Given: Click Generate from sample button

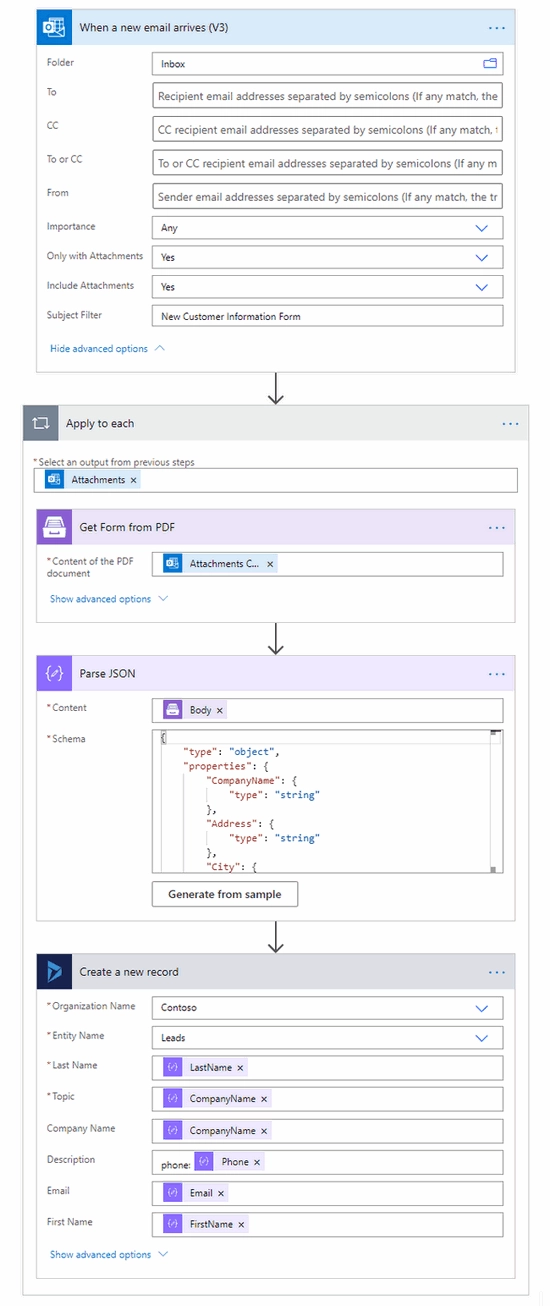Looking at the screenshot, I should pyautogui.click(x=225, y=894).
